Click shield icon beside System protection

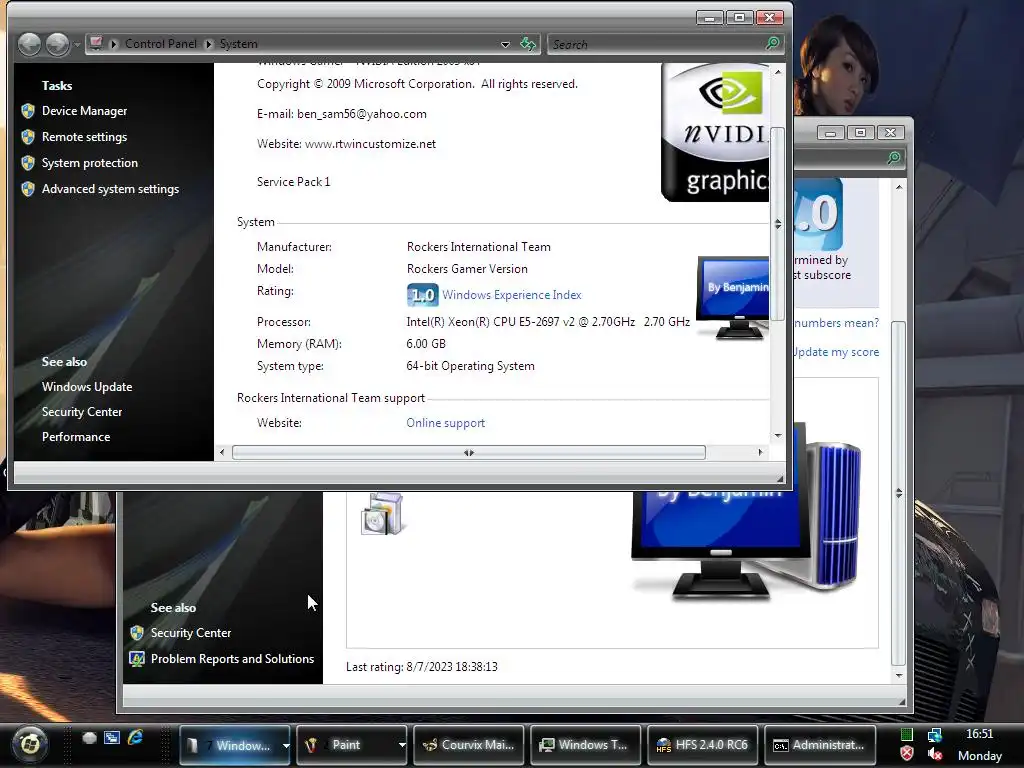(x=27, y=163)
